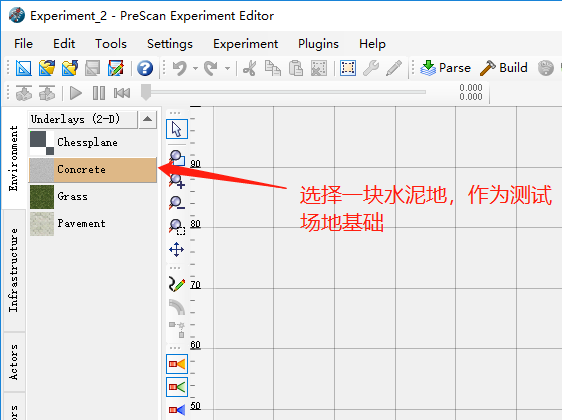Click the rewind to start button
This screenshot has width=562, height=420.
122,93
